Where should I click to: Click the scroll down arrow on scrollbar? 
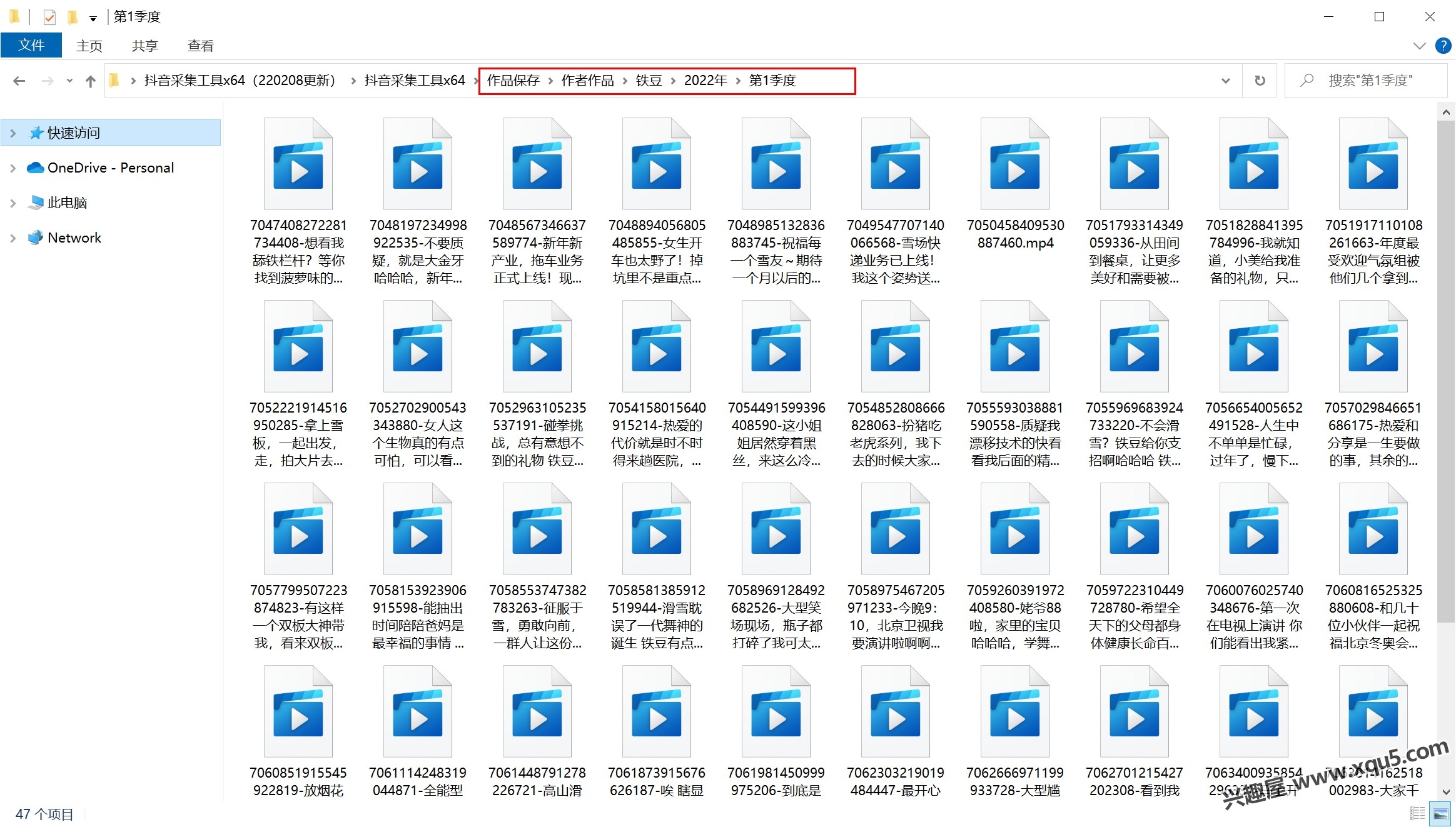click(1445, 791)
